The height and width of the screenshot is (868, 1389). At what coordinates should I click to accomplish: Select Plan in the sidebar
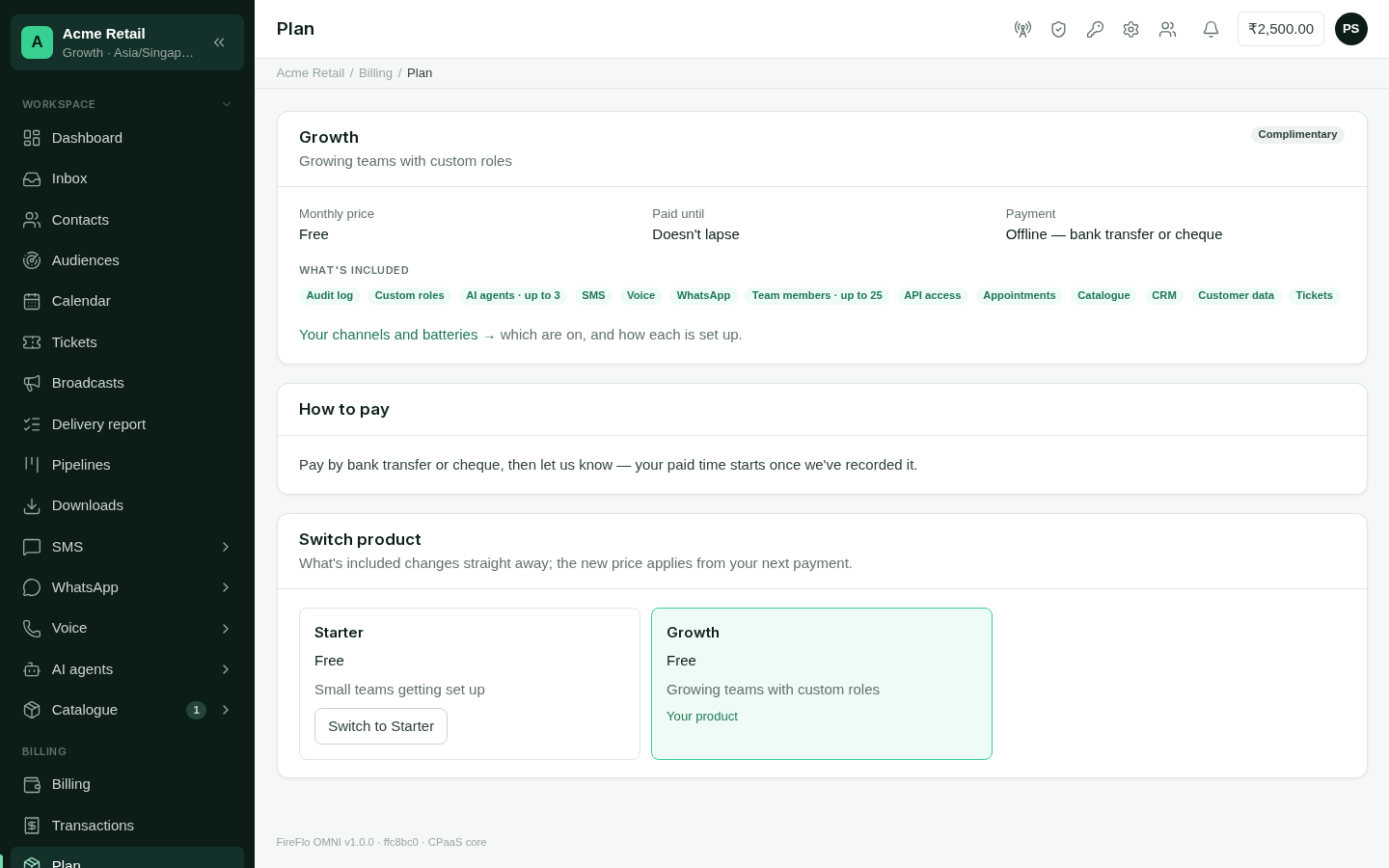pyautogui.click(x=127, y=858)
